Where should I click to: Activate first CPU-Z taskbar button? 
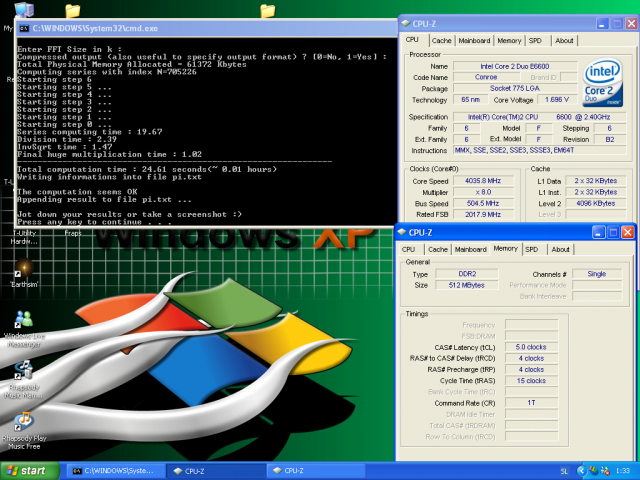click(x=216, y=471)
